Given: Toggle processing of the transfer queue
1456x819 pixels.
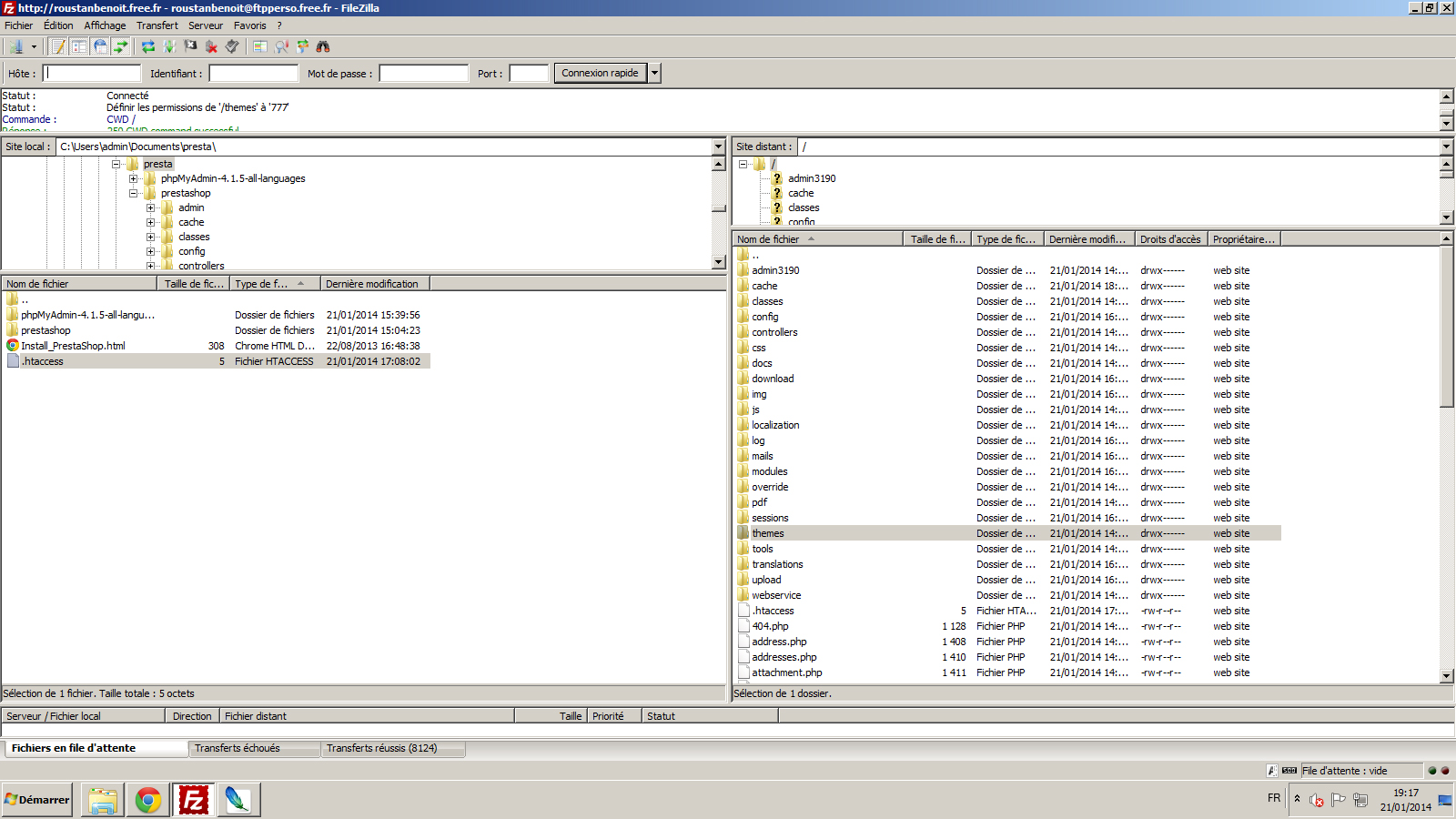Looking at the screenshot, I should (x=169, y=46).
